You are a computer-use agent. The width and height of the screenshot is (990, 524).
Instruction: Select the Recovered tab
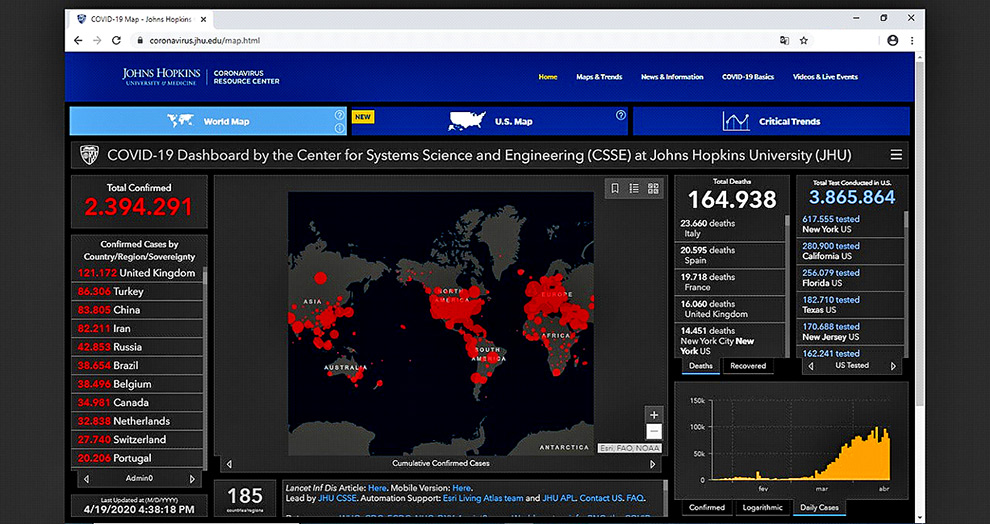[x=748, y=366]
